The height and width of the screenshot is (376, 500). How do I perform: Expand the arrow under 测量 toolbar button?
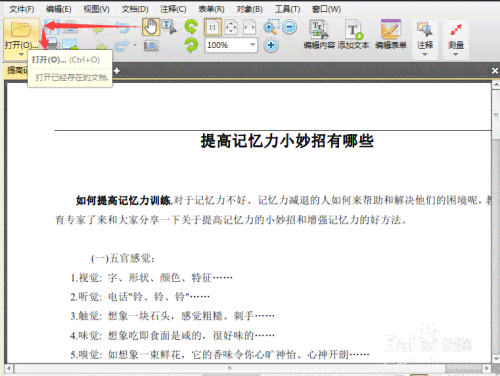pos(456,54)
